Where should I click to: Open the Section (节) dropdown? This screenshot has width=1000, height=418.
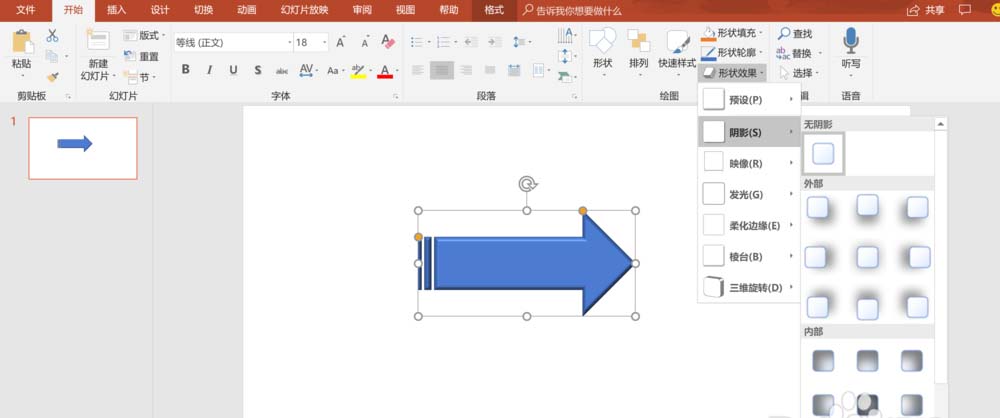pyautogui.click(x=138, y=77)
